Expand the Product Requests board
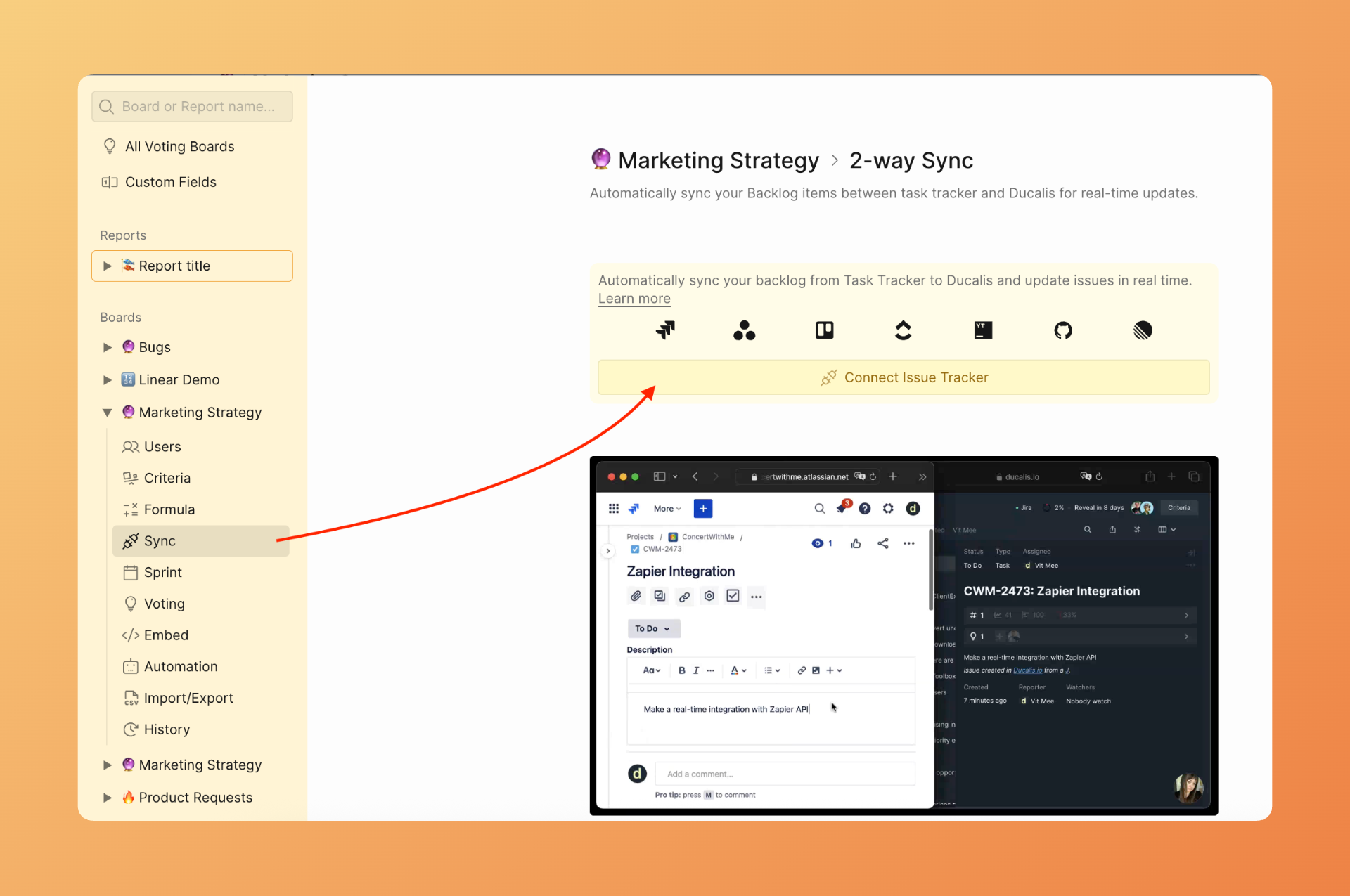 (x=108, y=797)
